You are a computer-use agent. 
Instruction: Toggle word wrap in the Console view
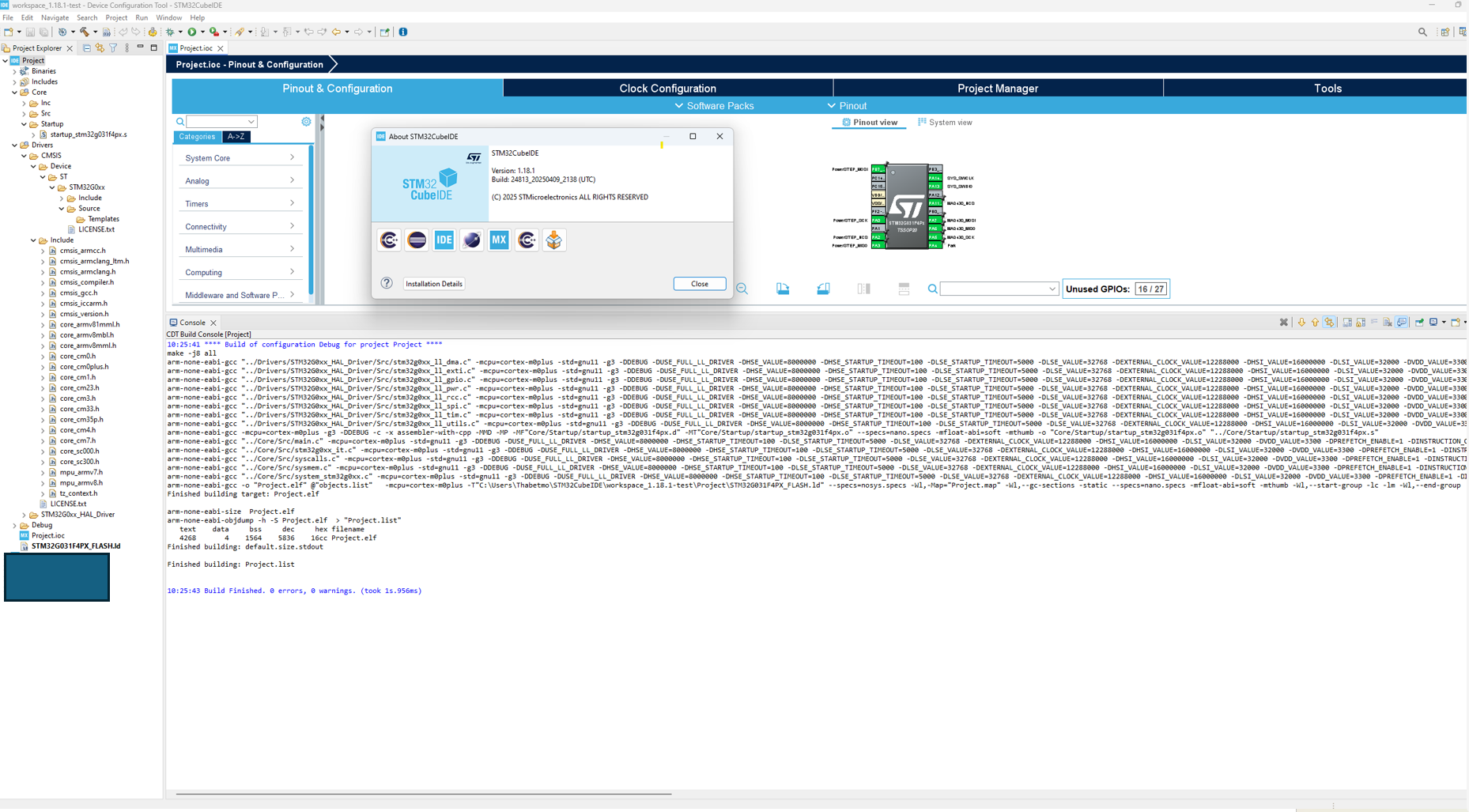pyautogui.click(x=1375, y=322)
